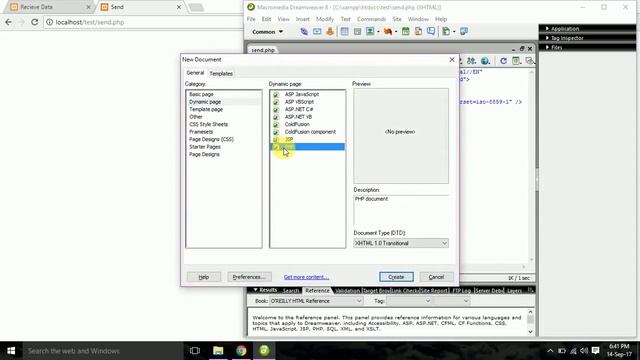Click the Help button in dialog
640x360 pixels.
pyautogui.click(x=204, y=277)
